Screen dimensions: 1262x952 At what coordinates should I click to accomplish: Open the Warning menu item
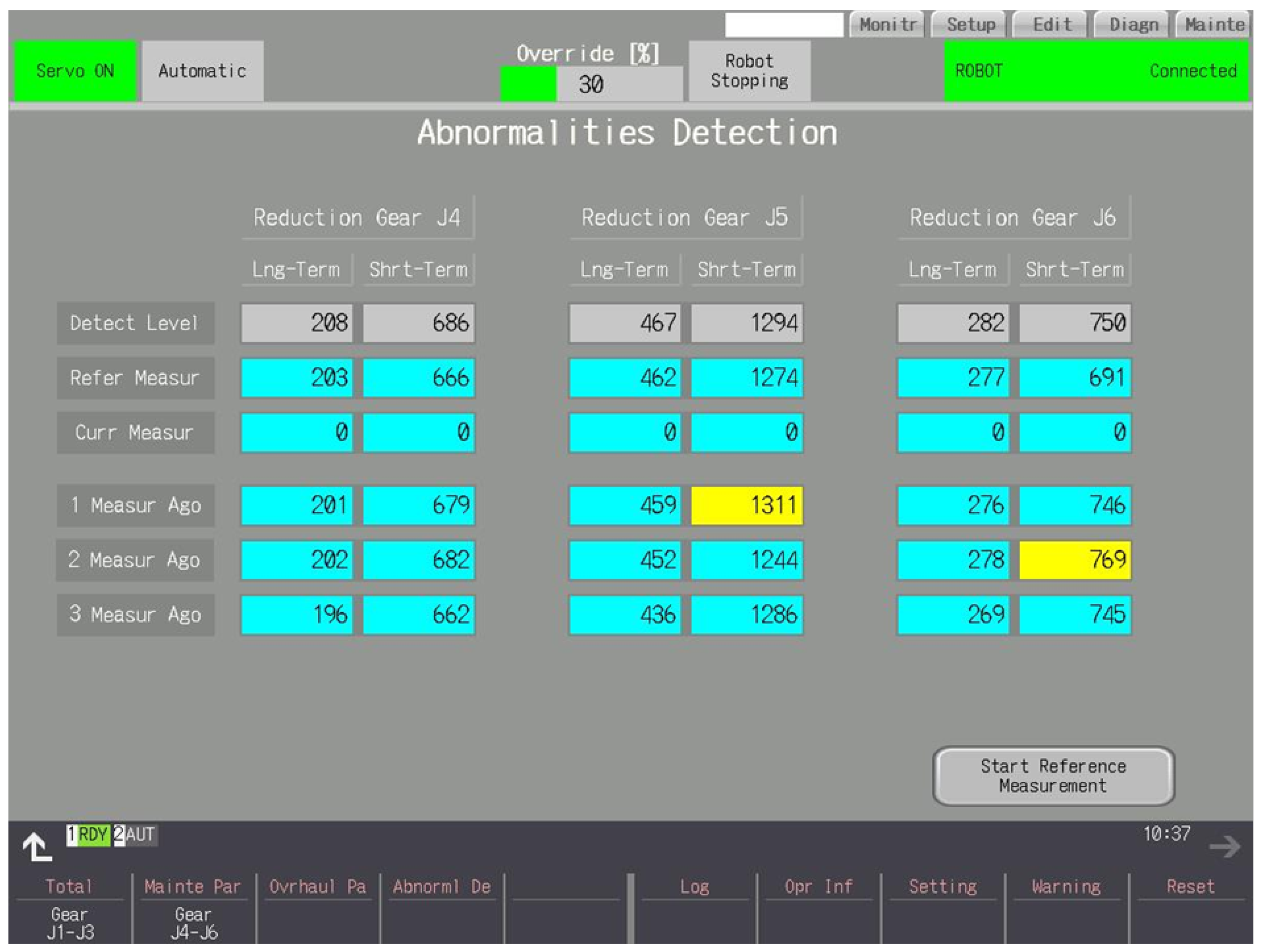pos(1066,908)
